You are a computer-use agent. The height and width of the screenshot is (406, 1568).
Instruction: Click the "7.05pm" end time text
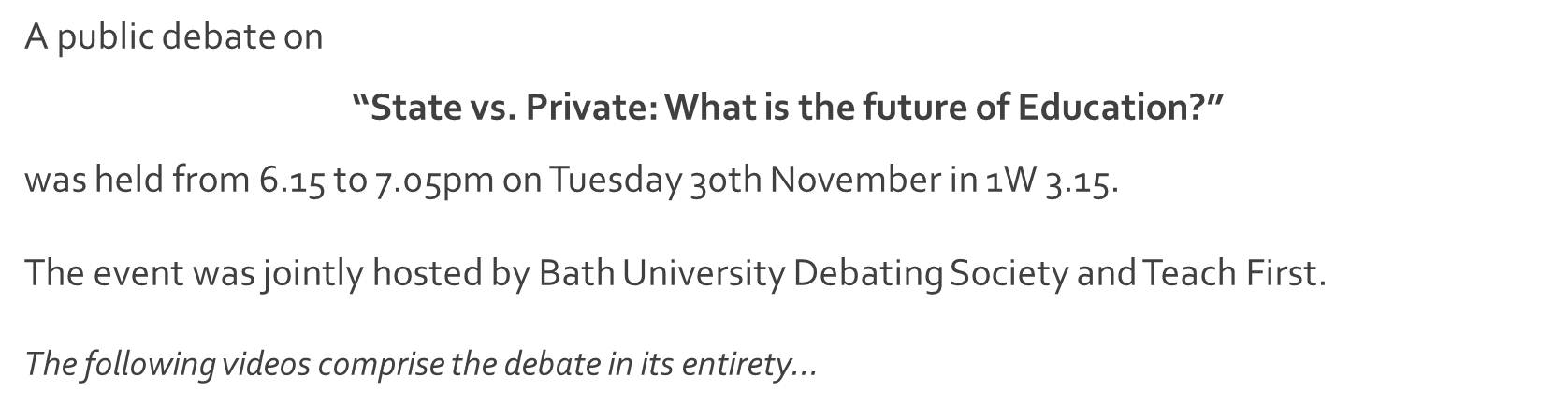434,180
